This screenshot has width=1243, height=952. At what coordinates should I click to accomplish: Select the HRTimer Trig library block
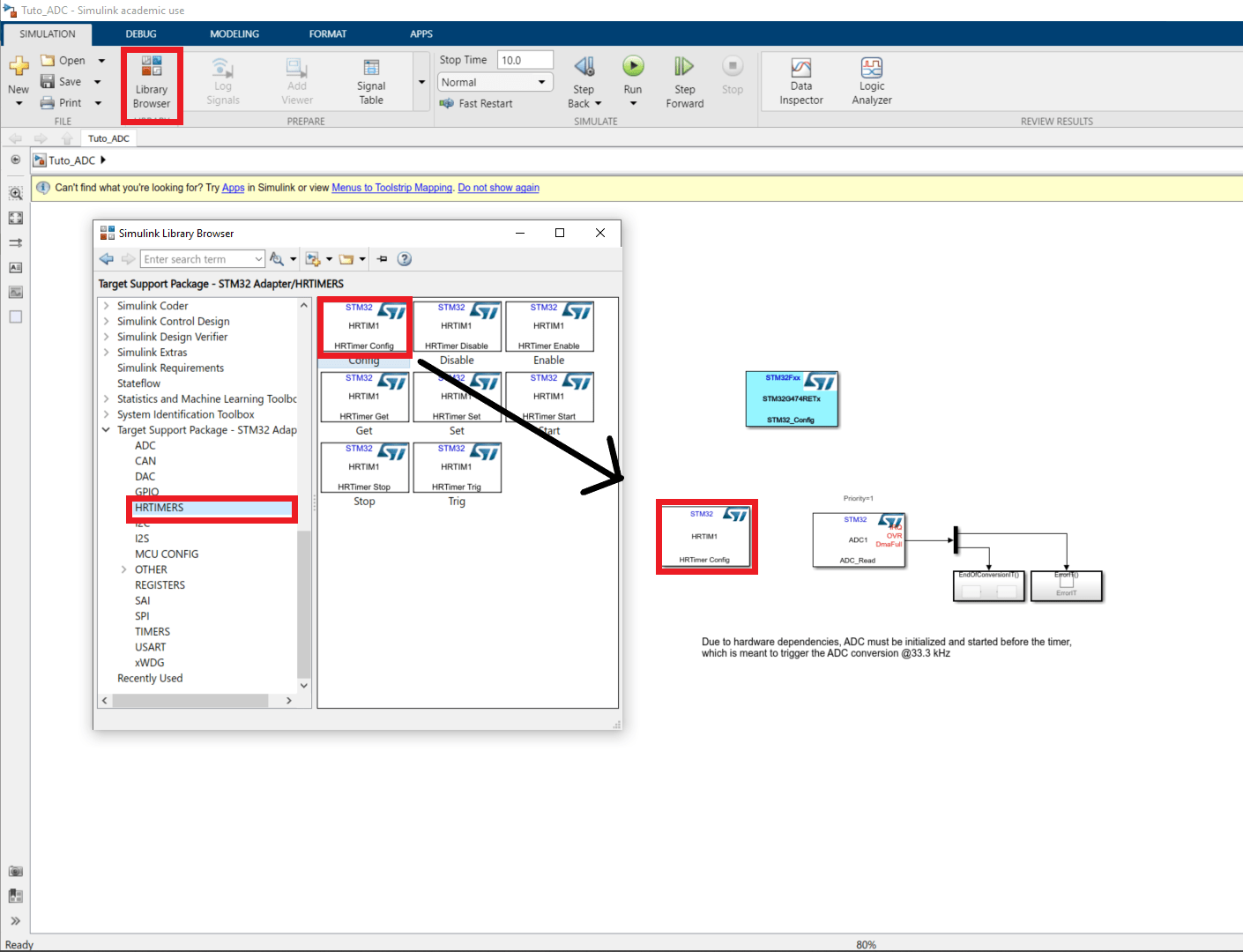tap(457, 467)
